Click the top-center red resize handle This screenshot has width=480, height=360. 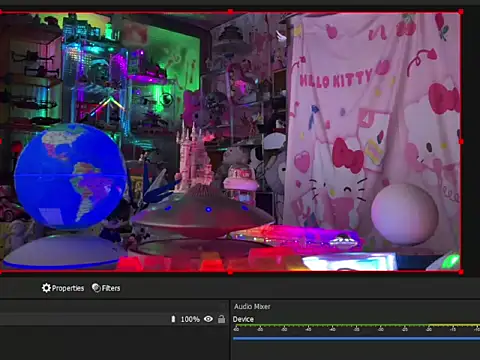(x=230, y=12)
